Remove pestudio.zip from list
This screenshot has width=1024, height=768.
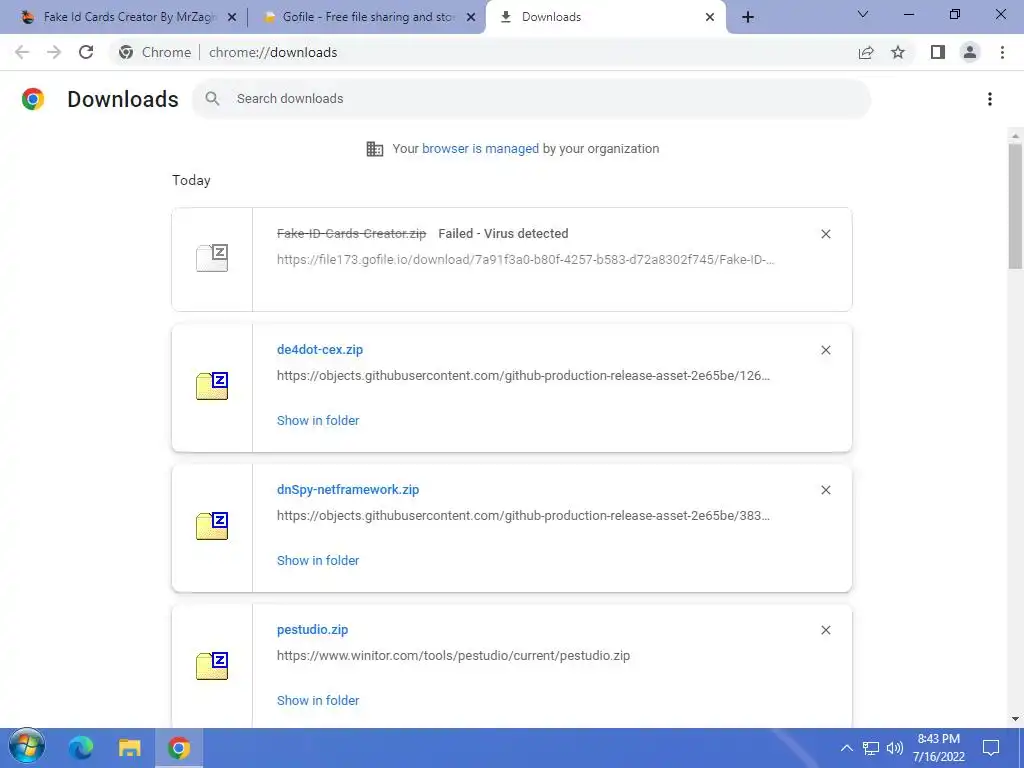point(825,630)
